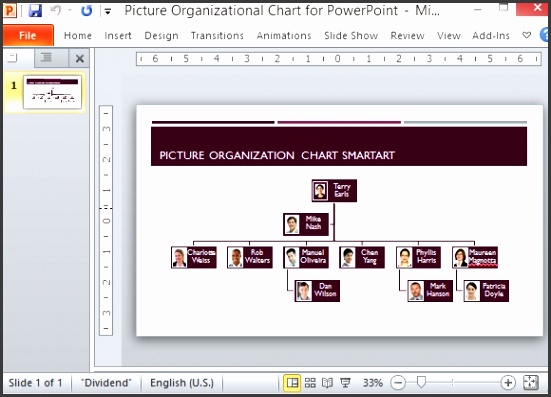Zoom in with the plus button
This screenshot has width=551, height=397.
point(508,383)
